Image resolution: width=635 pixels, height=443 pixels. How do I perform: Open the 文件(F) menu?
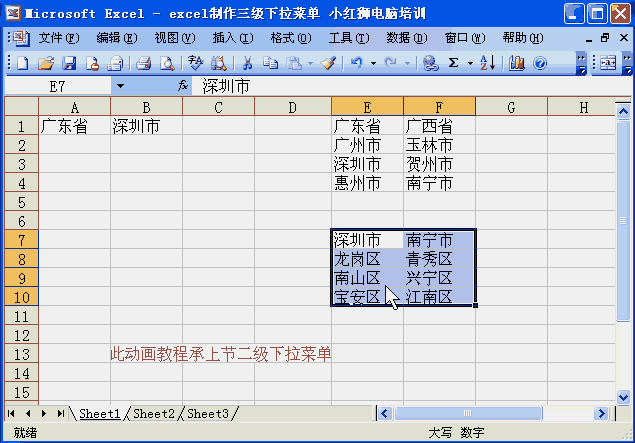(59, 38)
